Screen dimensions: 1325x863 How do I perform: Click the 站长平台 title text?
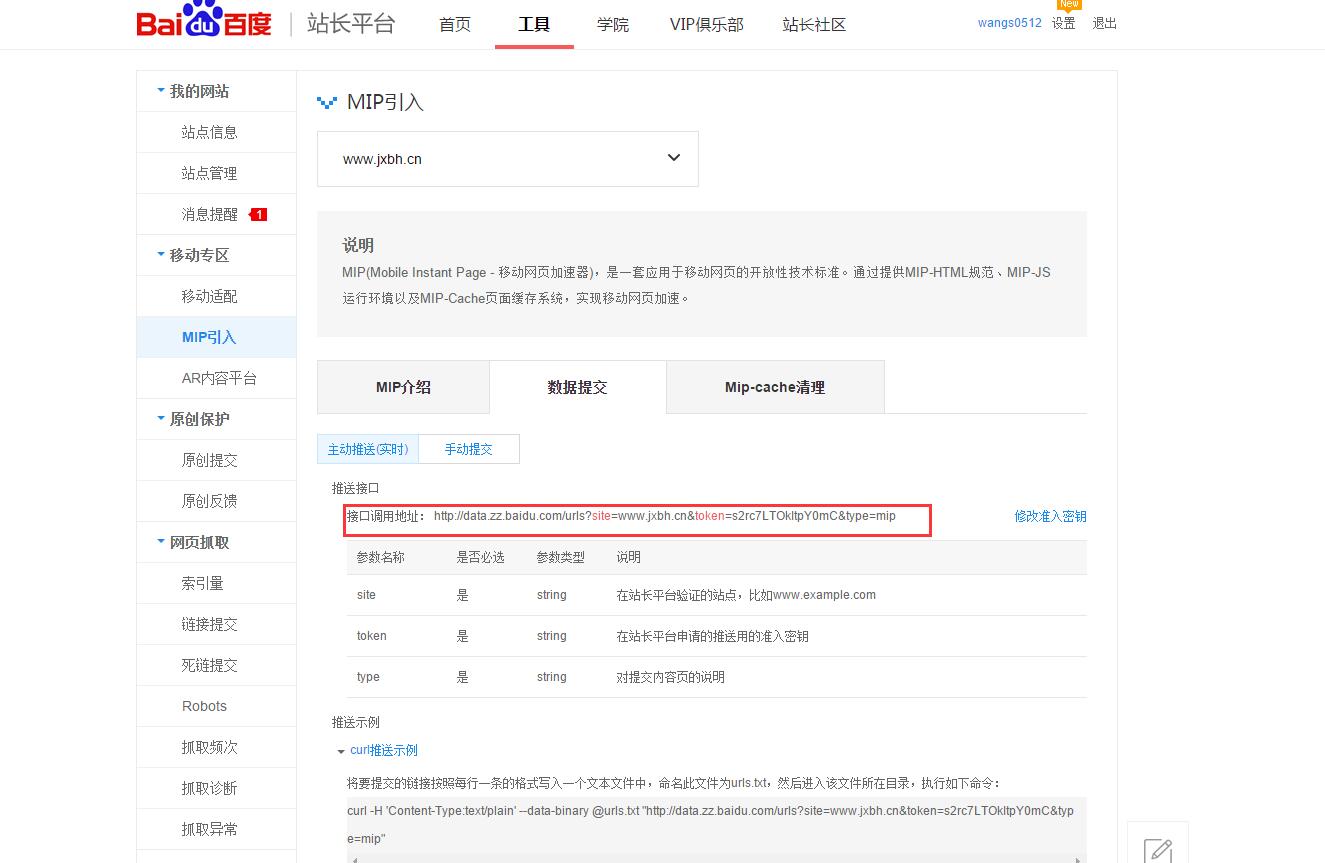pyautogui.click(x=351, y=23)
